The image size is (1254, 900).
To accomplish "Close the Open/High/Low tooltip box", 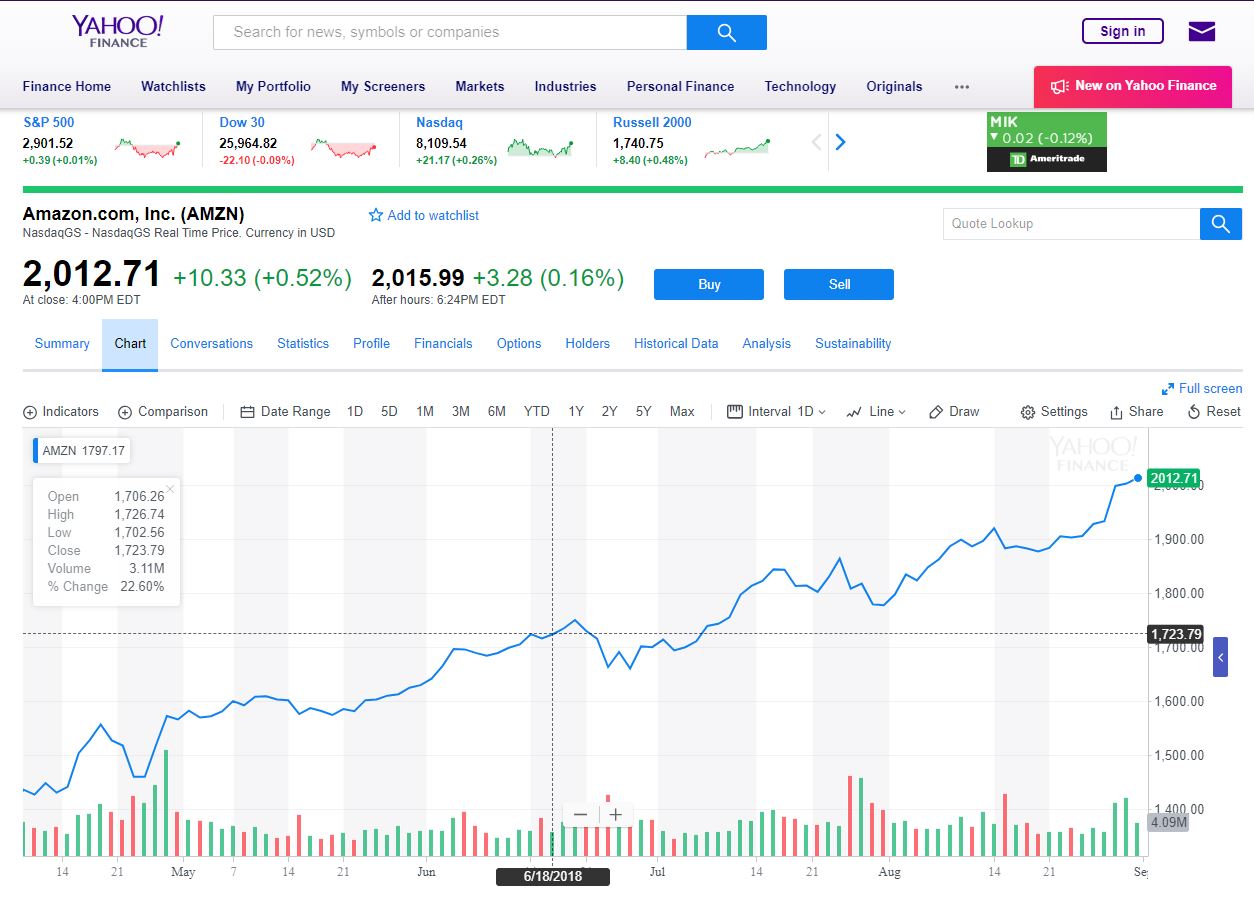I will (x=170, y=489).
